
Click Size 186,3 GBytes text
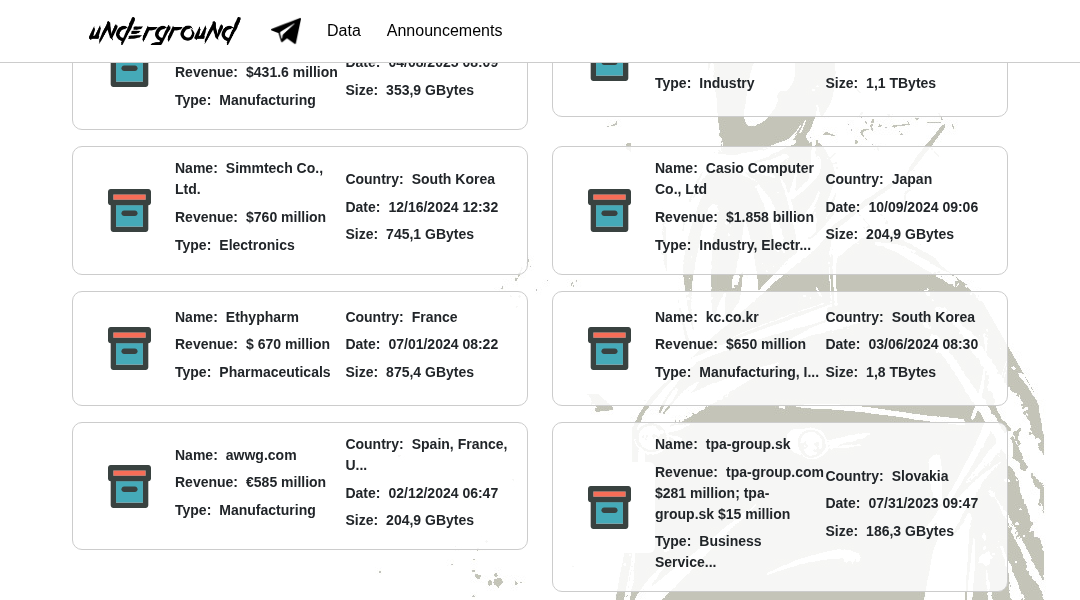point(890,531)
